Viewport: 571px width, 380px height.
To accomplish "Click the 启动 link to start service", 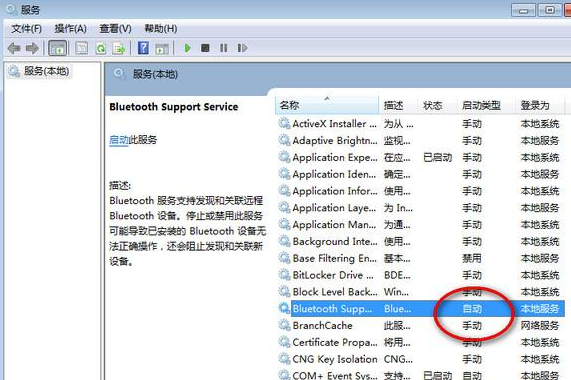I will click(119, 140).
